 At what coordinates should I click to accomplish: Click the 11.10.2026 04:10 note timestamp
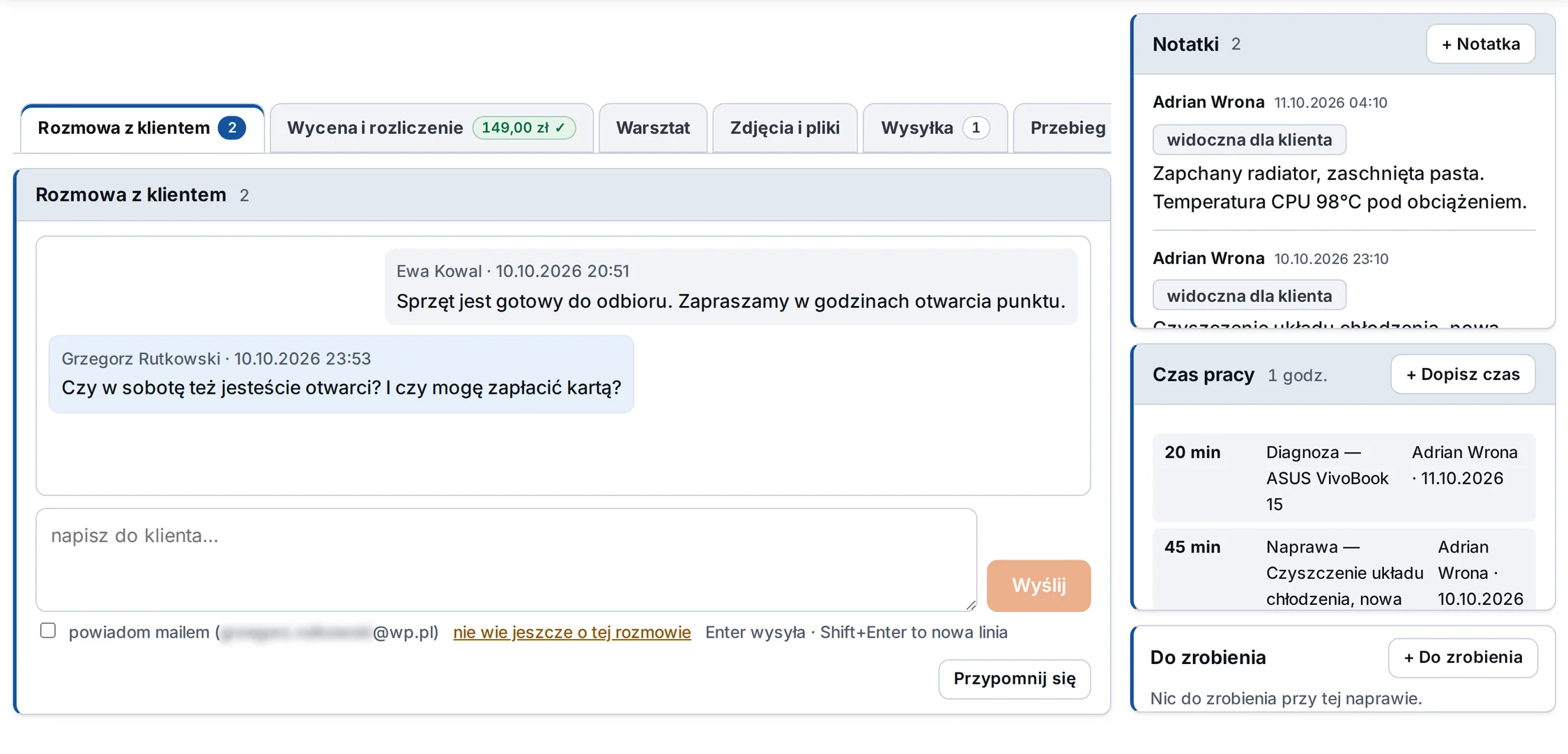point(1330,102)
